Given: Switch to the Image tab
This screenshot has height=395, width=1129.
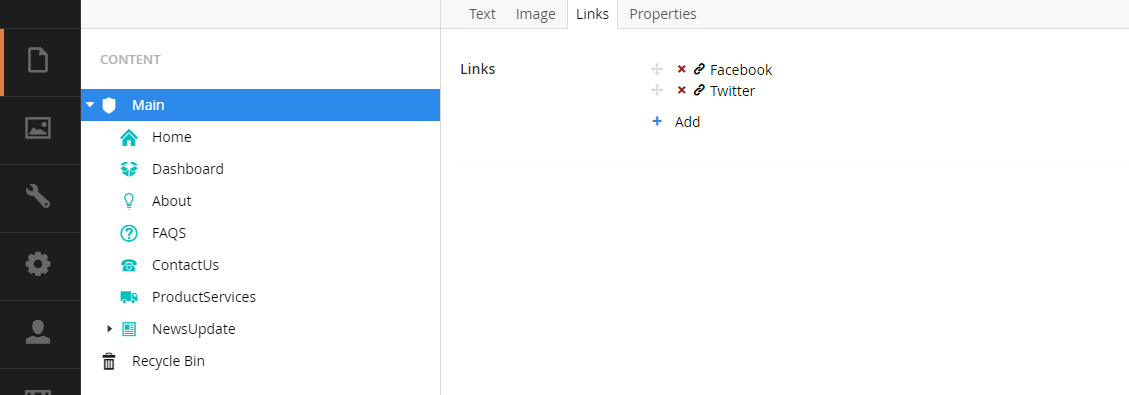Looking at the screenshot, I should (536, 14).
